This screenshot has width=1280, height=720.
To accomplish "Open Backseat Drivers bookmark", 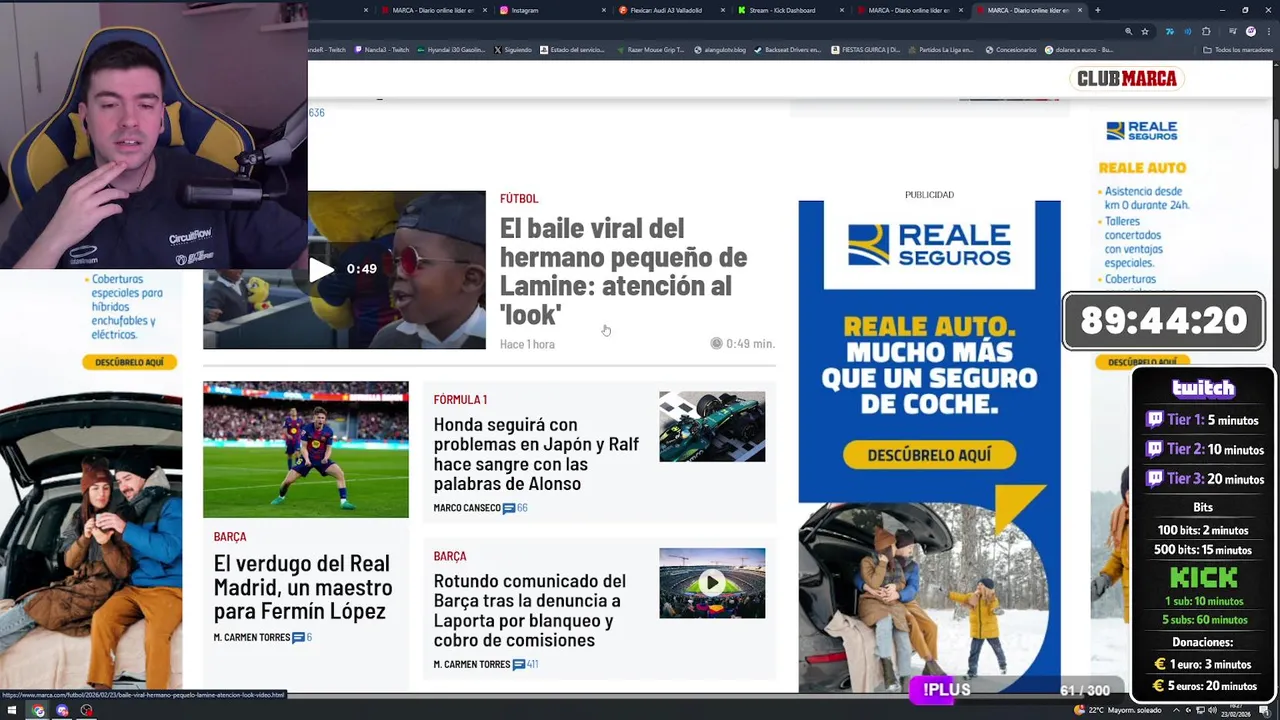I will click(787, 49).
